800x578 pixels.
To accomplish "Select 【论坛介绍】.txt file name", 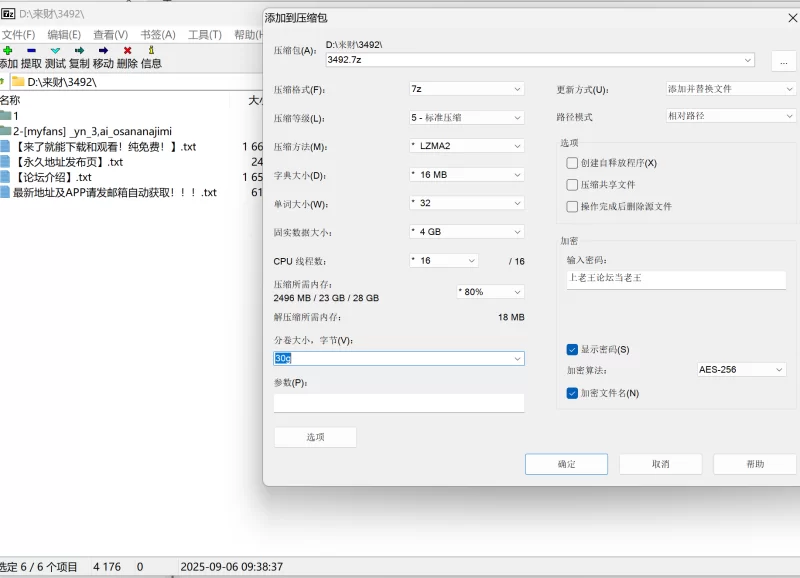I will click(x=53, y=177).
